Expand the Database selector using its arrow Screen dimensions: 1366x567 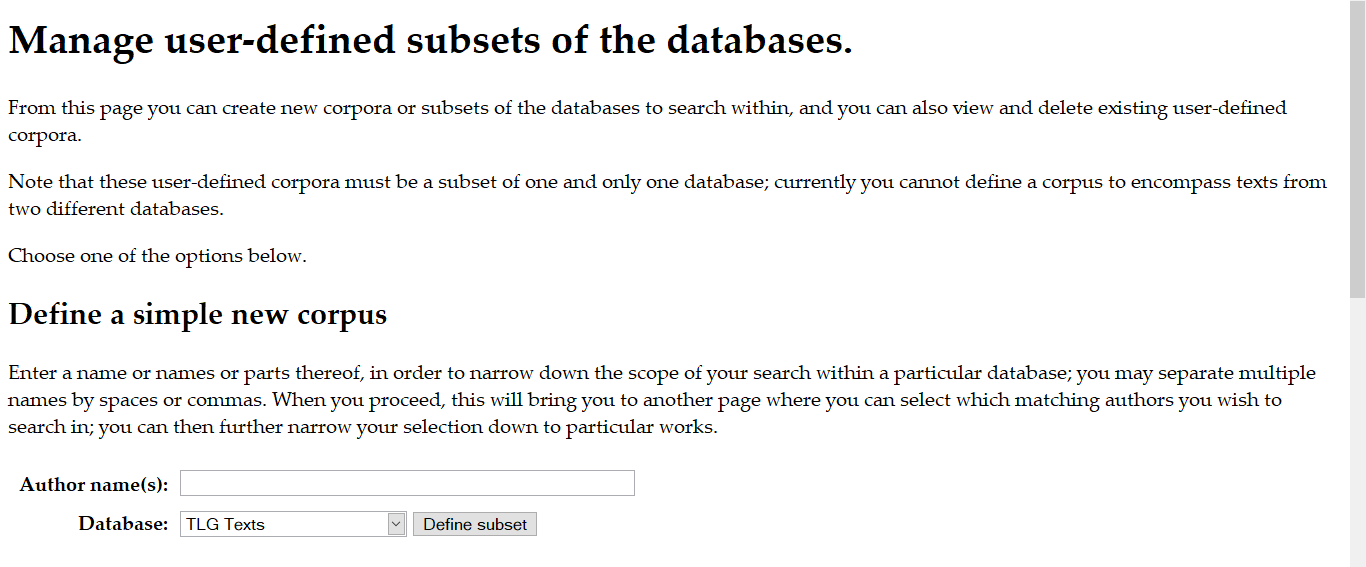pyautogui.click(x=396, y=524)
